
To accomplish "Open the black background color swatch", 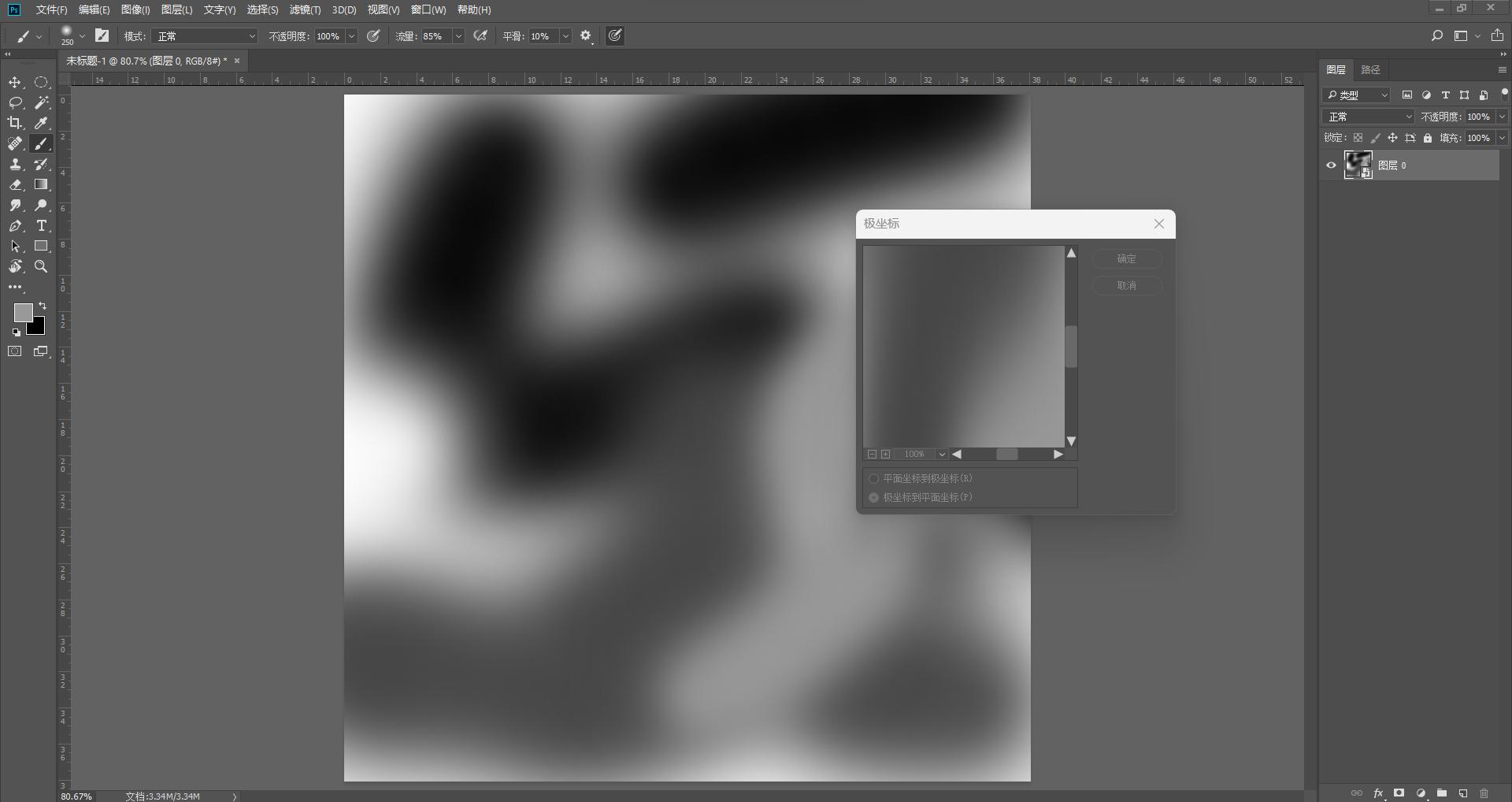I will [38, 328].
